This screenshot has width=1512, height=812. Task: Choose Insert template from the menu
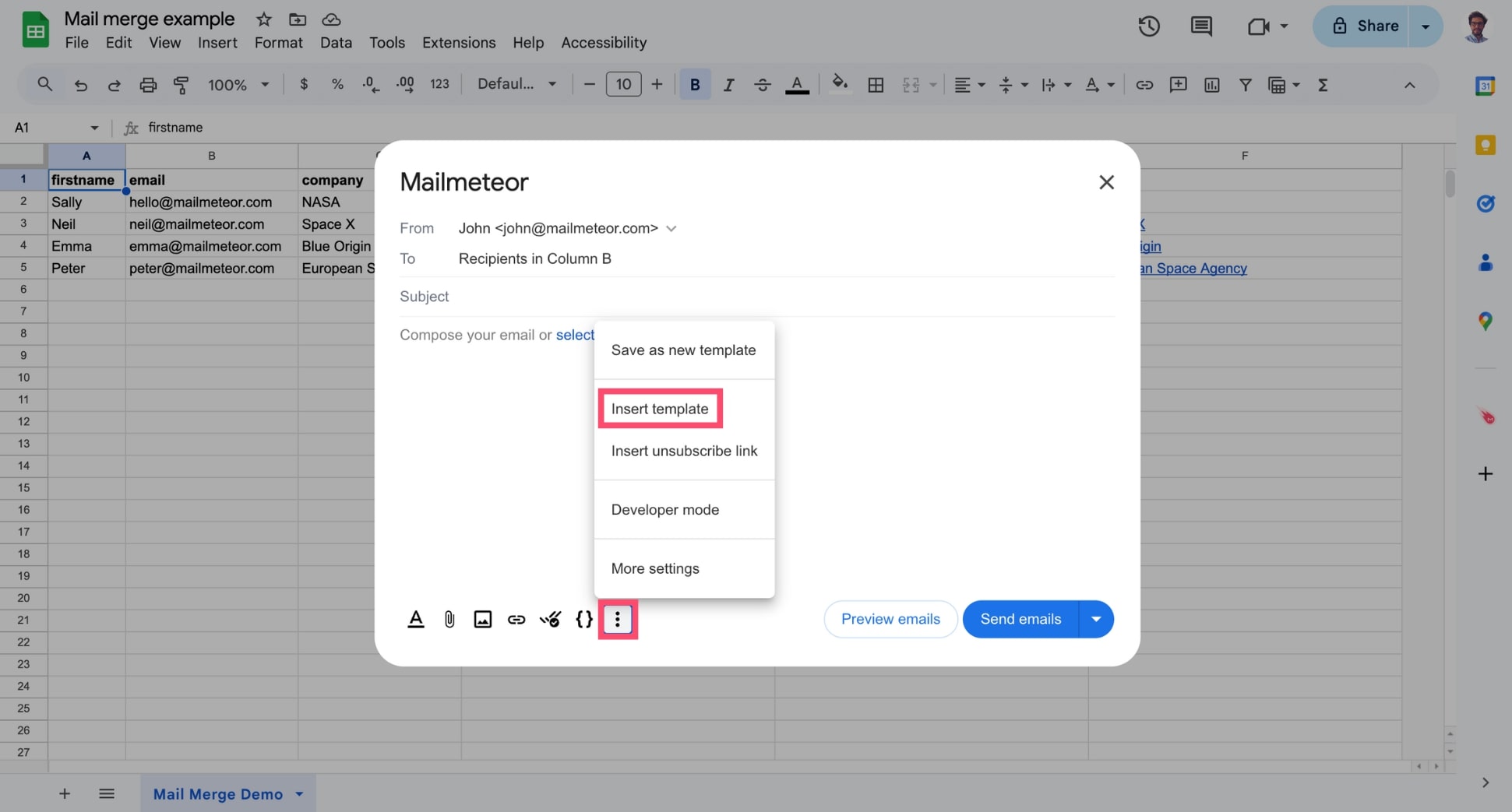coord(660,409)
